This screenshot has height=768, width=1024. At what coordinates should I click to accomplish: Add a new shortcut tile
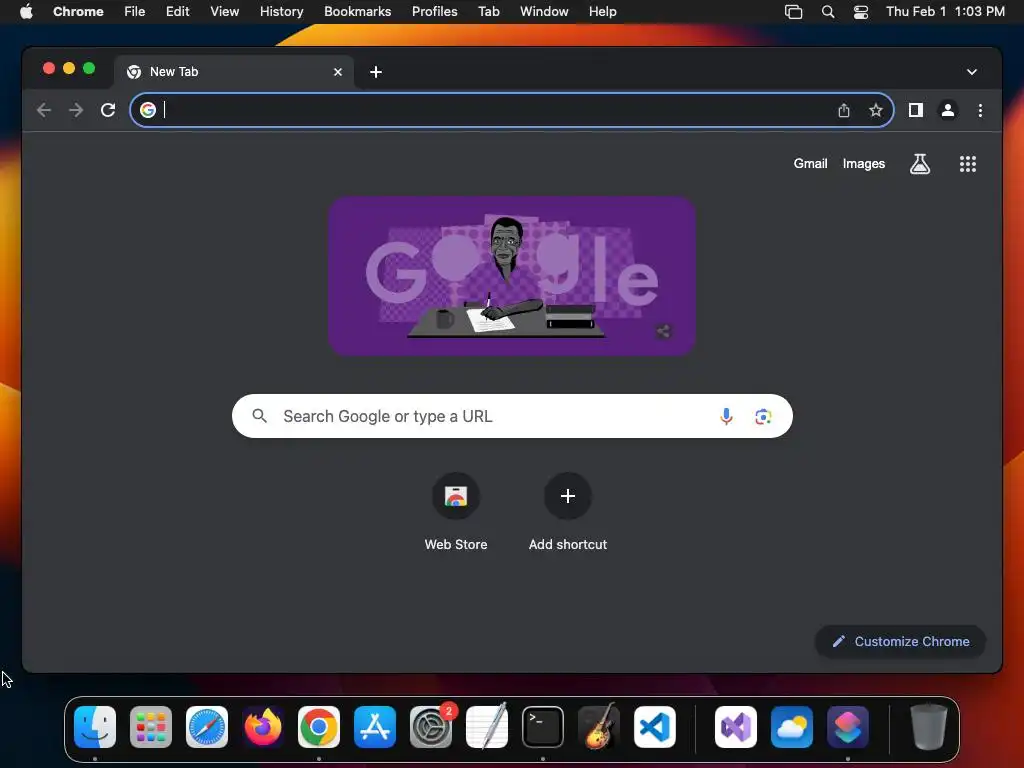(x=568, y=512)
